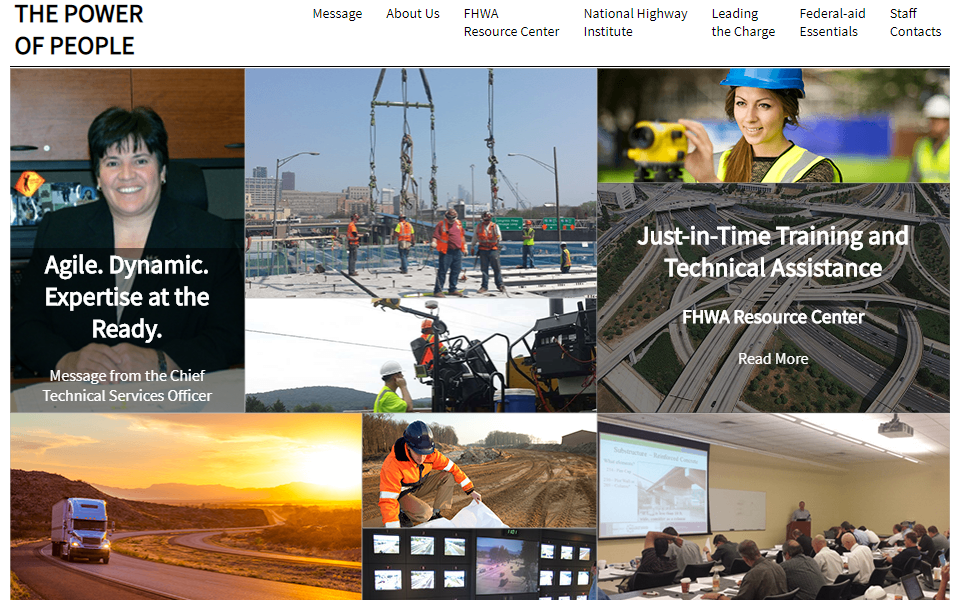This screenshot has height=600, width=960.
Task: Open the truck on highway at sunset photo
Action: click(186, 506)
